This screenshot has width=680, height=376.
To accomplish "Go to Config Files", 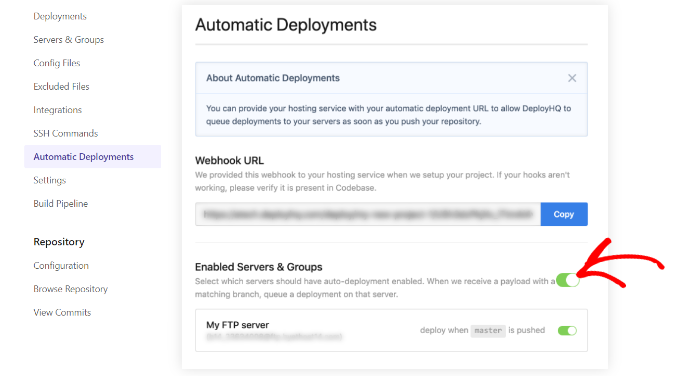I will (x=57, y=63).
